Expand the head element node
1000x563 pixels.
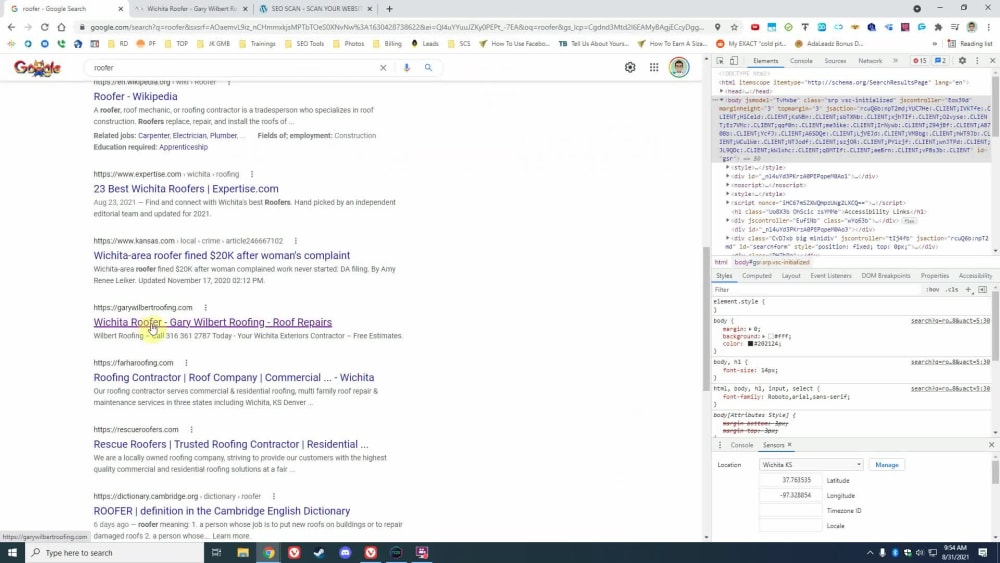721,91
